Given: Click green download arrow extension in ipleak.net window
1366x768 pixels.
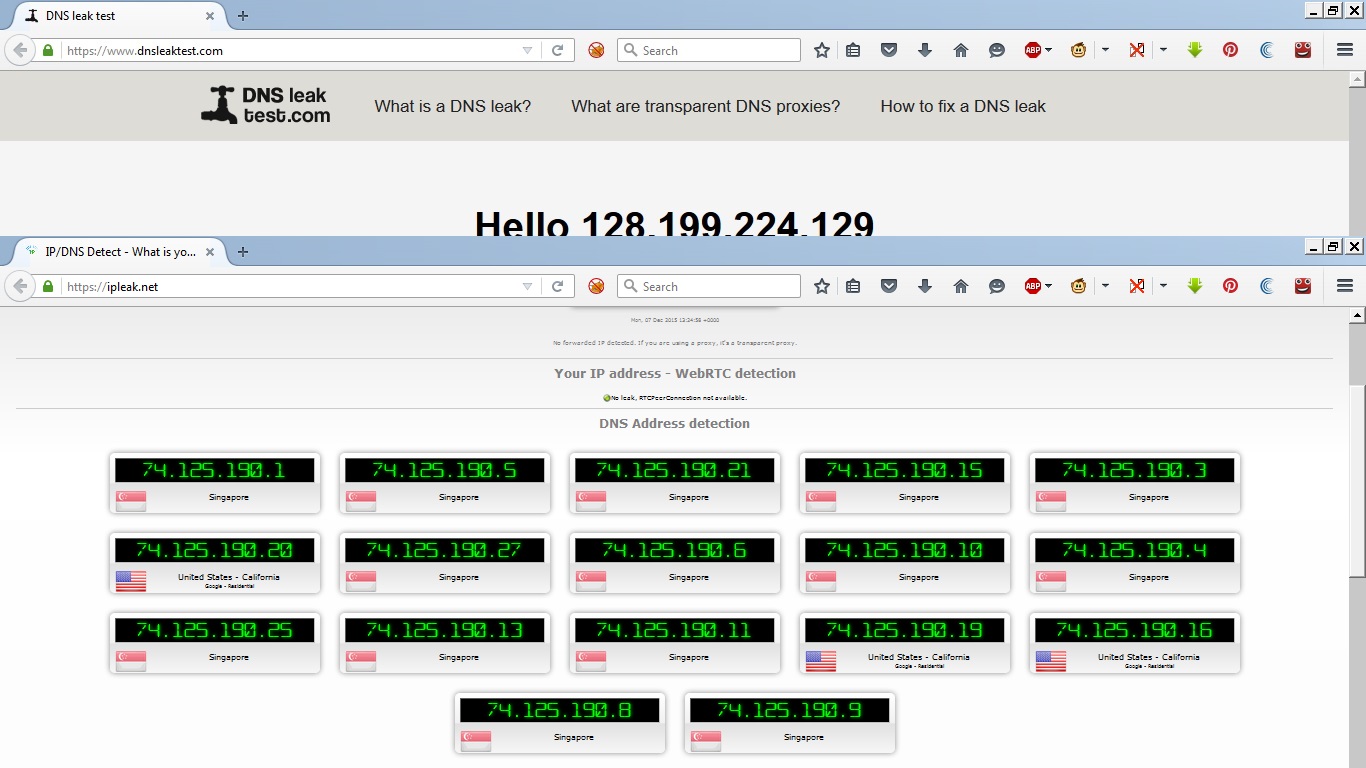Looking at the screenshot, I should [x=1194, y=286].
